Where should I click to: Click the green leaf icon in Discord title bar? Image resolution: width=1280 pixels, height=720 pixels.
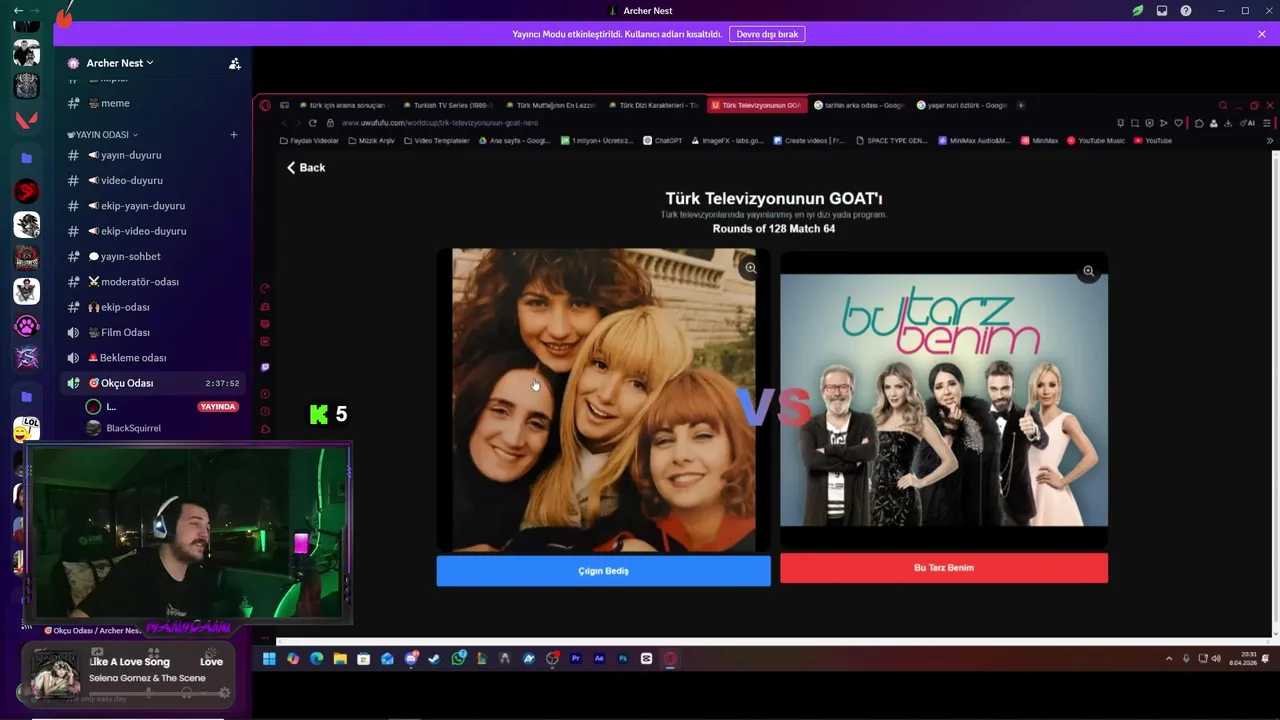coord(1137,11)
